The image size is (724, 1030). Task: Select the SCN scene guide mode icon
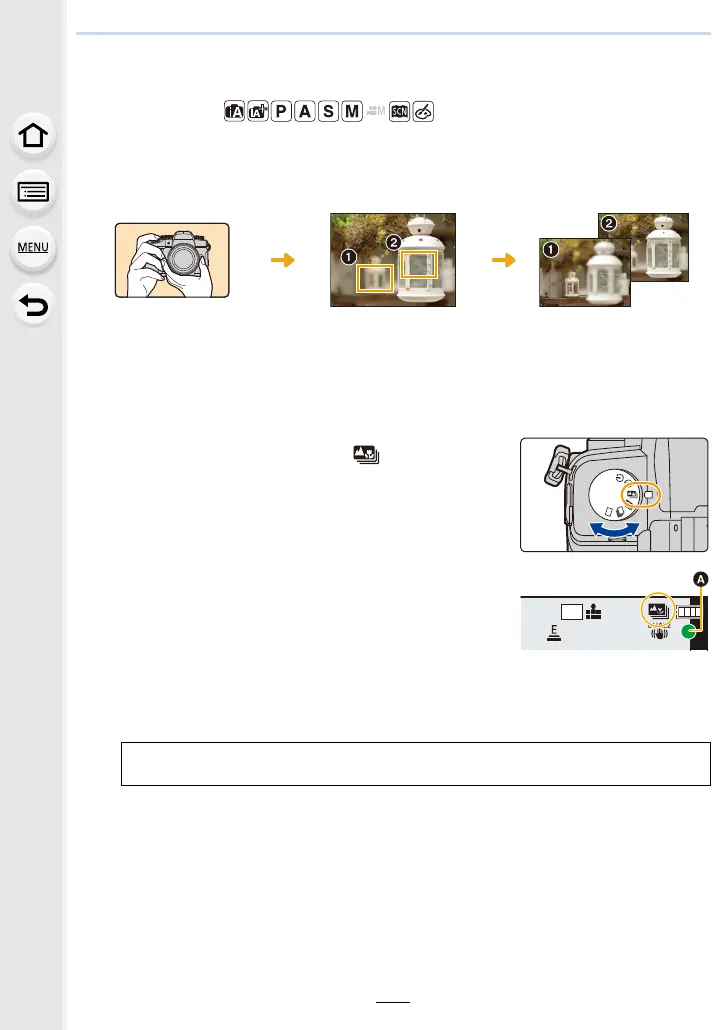click(x=399, y=112)
